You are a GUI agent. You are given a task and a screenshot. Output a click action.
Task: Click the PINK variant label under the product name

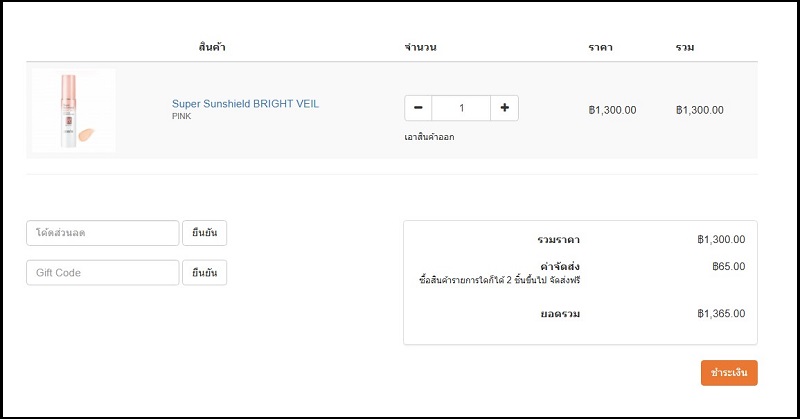[181, 117]
